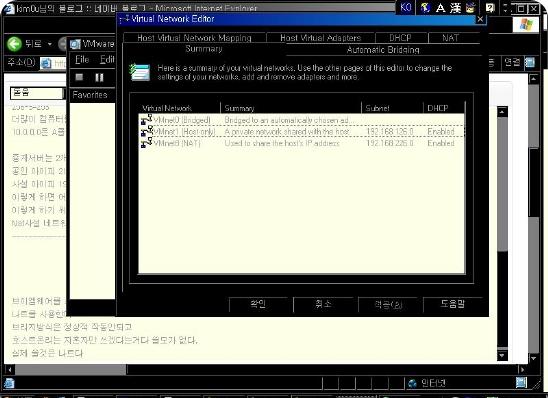Click the 도움말 (Help) button

point(453,304)
